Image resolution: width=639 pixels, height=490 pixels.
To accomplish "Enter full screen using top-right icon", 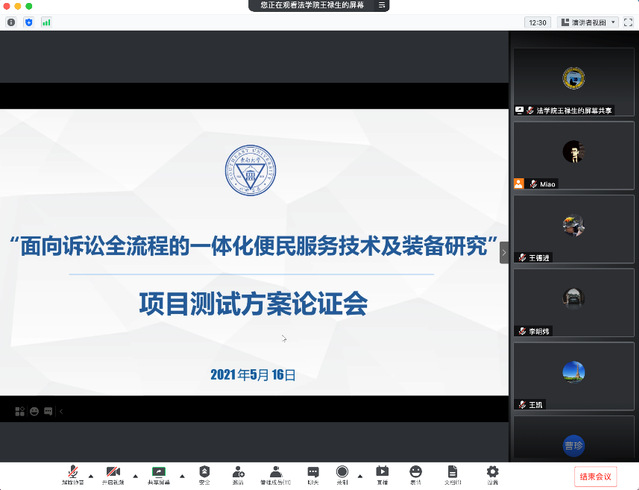I will 626,21.
